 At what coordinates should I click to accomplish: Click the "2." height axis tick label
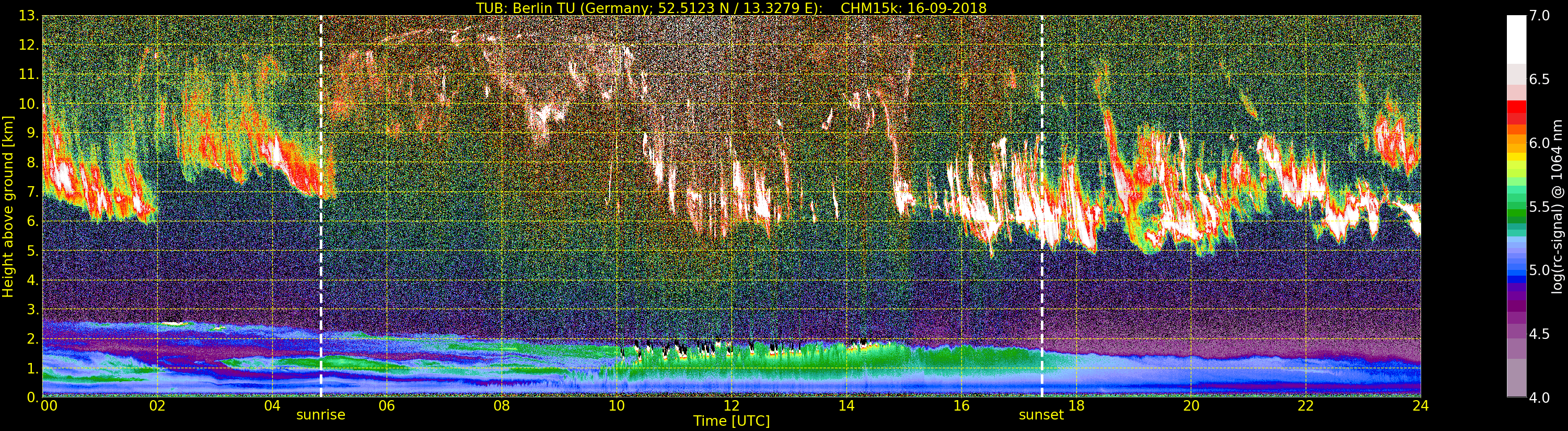(32, 338)
